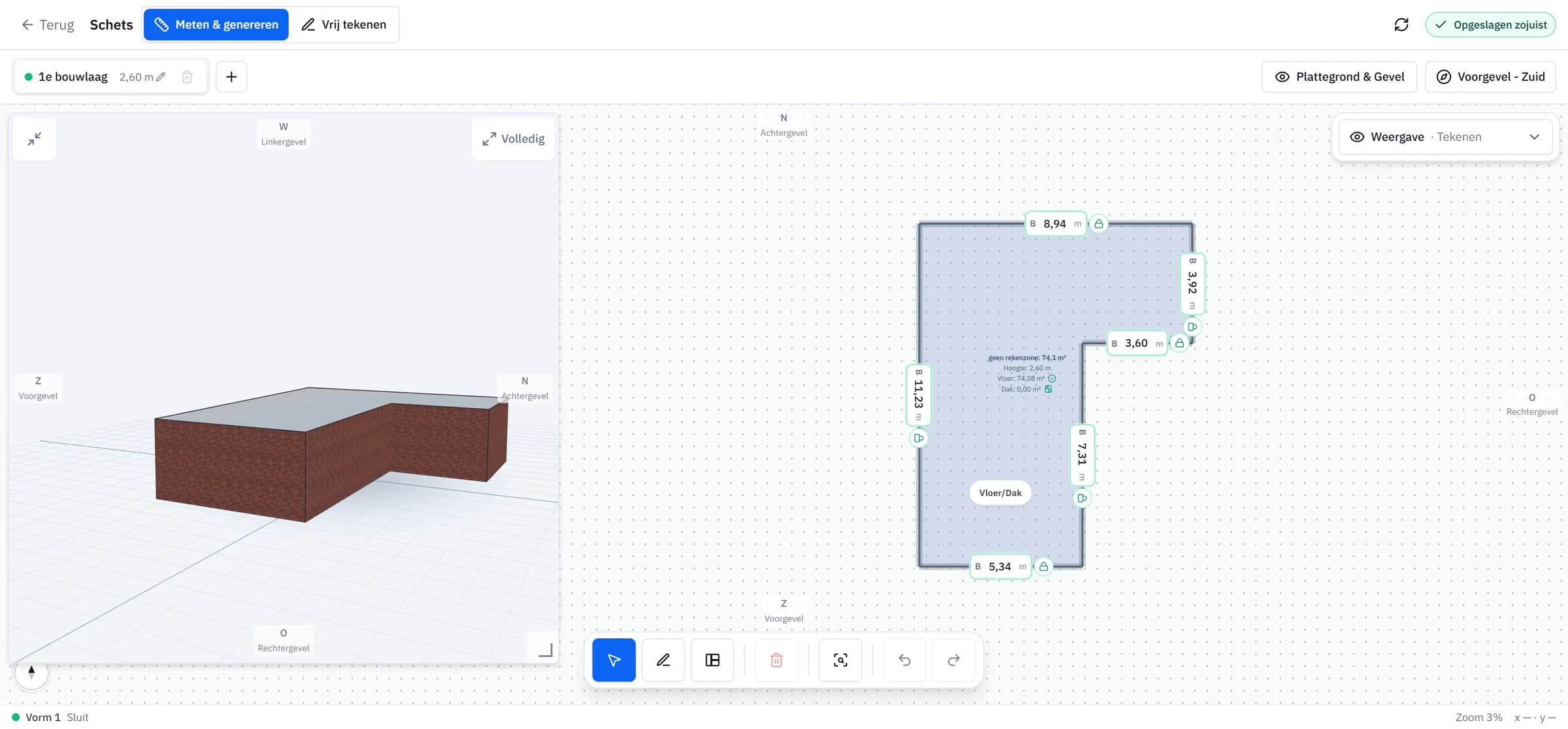Image resolution: width=1568 pixels, height=729 pixels.
Task: Expand the Weergave Tekenen dropdown
Action: [x=1446, y=137]
